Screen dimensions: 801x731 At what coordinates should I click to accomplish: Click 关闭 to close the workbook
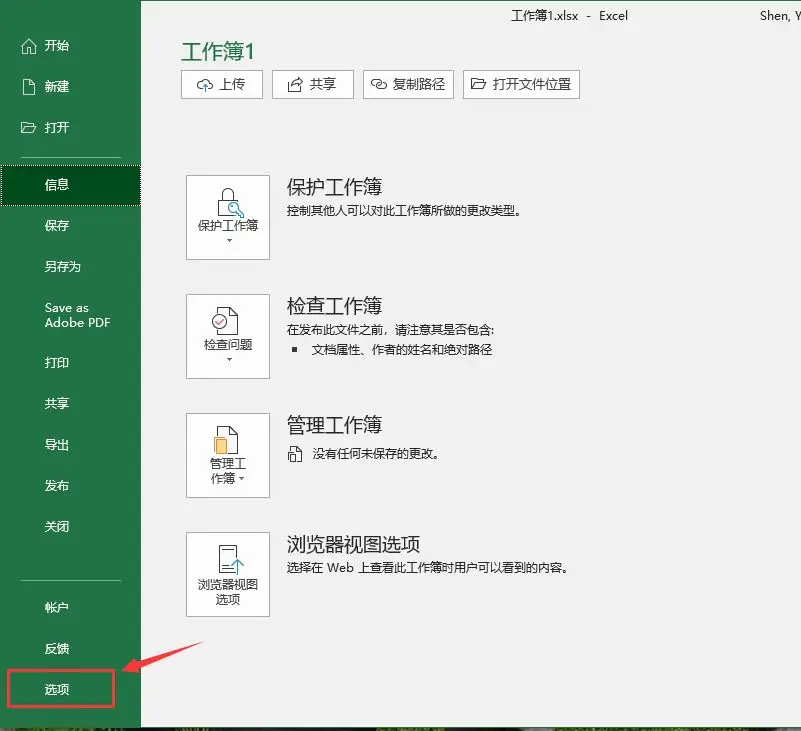point(57,527)
